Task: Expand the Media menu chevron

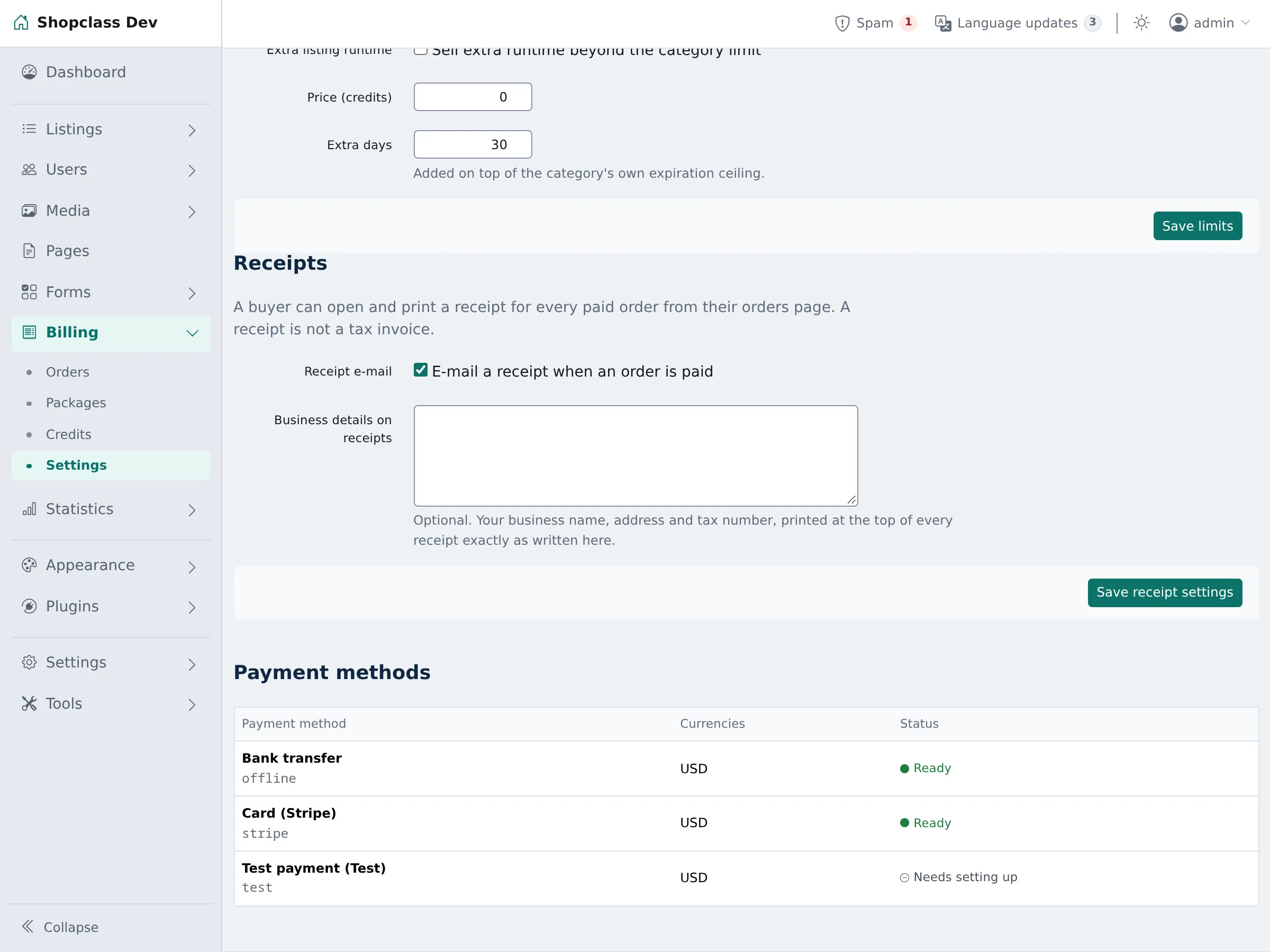Action: tap(192, 212)
